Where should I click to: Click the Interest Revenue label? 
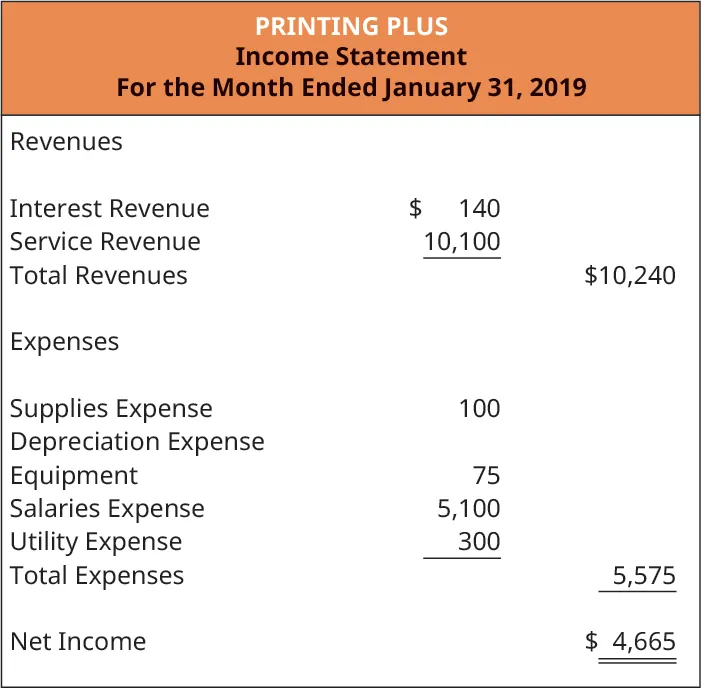[x=110, y=209]
